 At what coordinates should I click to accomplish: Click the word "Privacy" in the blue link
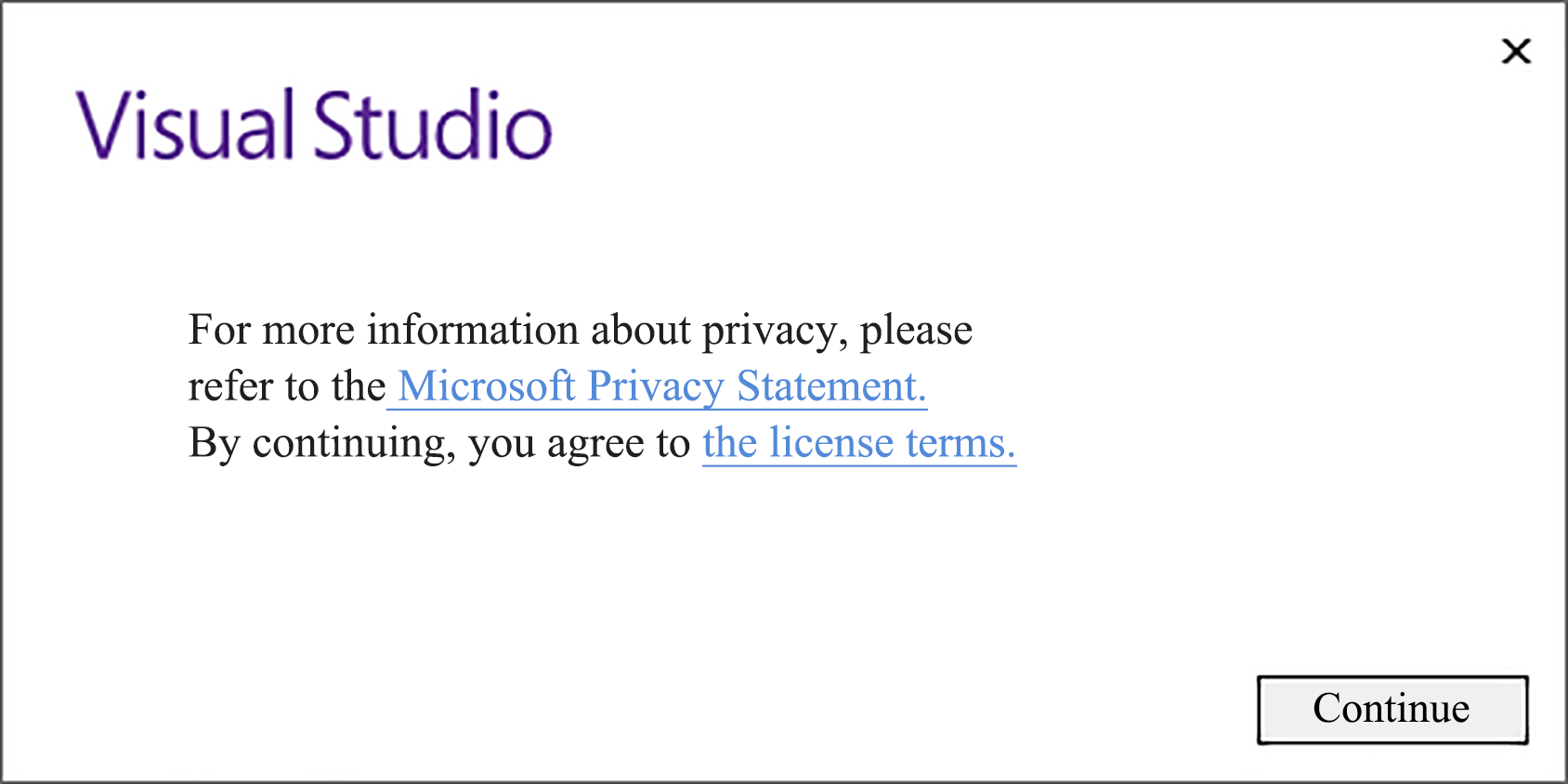coord(656,388)
